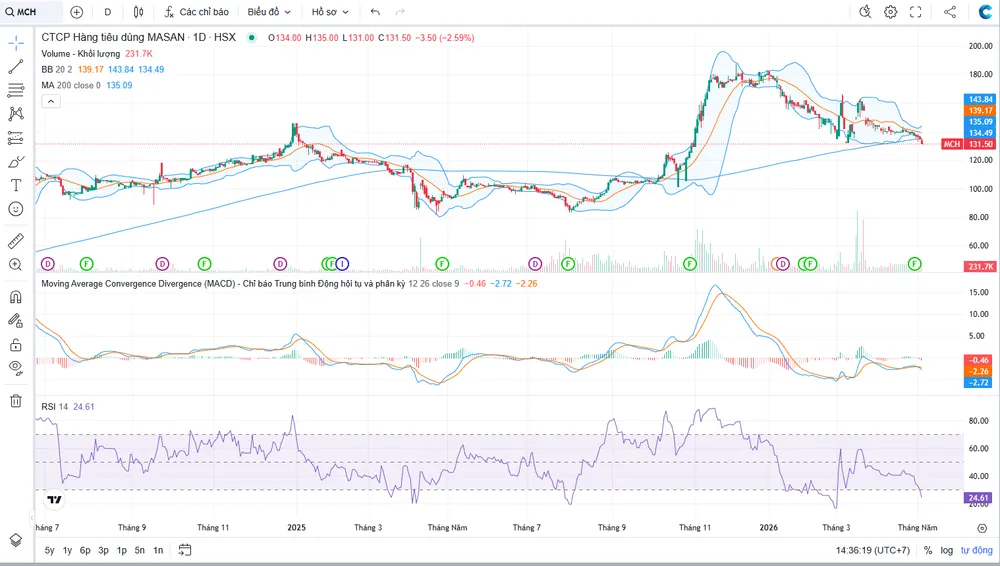The height and width of the screenshot is (566, 1000).
Task: Open chart settings gear icon
Action: [x=890, y=11]
